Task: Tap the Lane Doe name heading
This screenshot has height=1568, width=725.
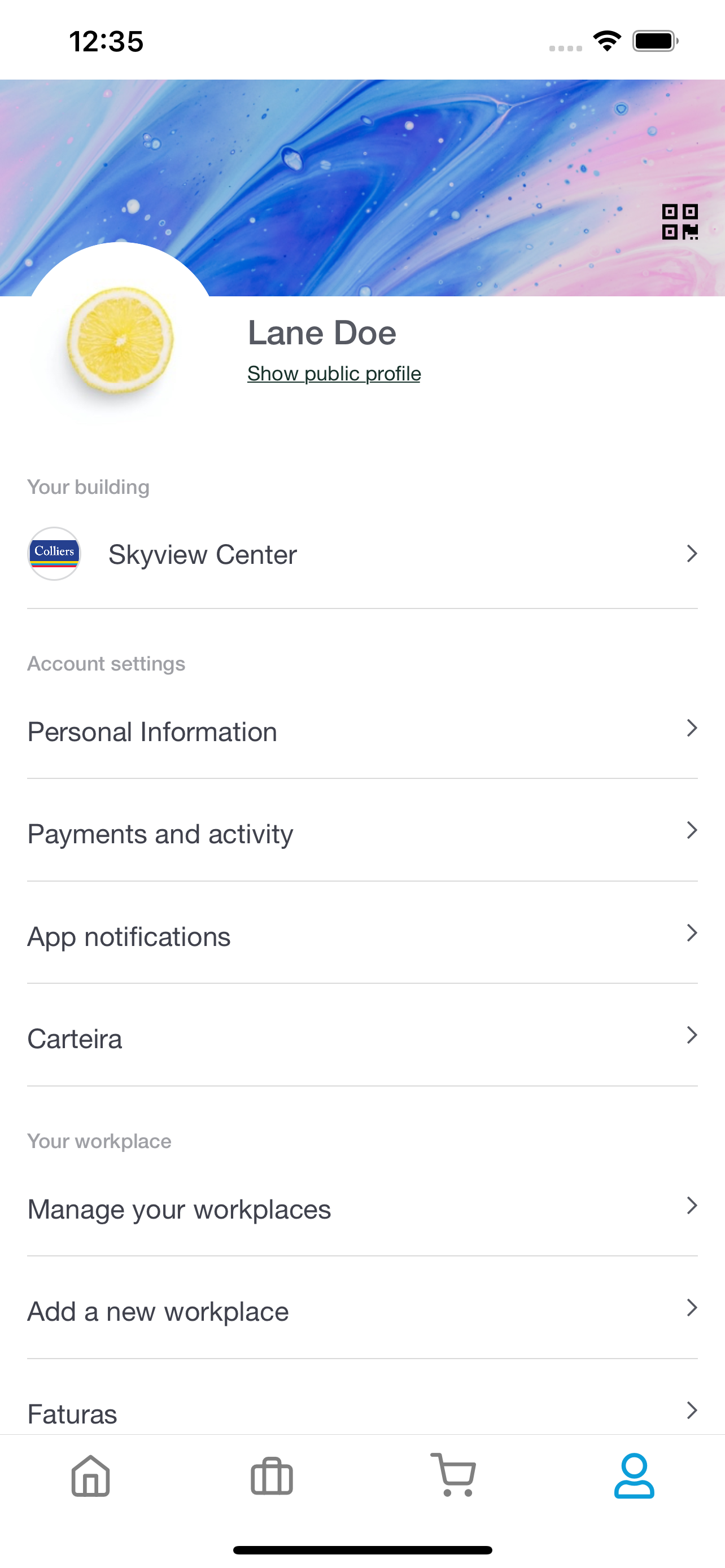Action: point(321,333)
